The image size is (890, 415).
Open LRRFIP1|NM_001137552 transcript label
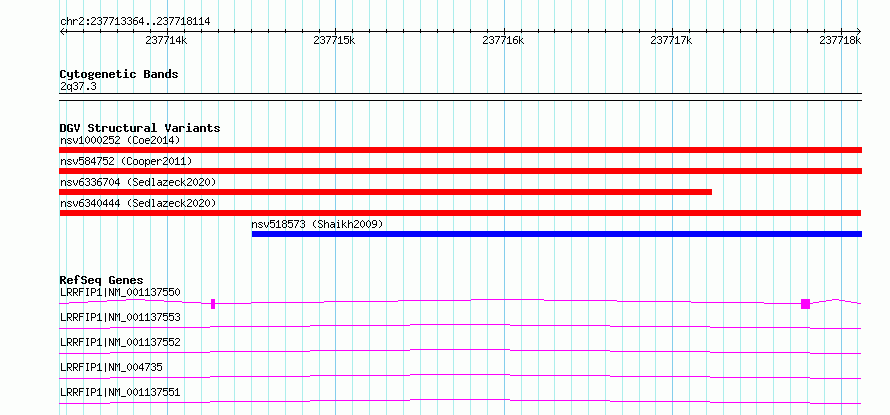tap(120, 342)
